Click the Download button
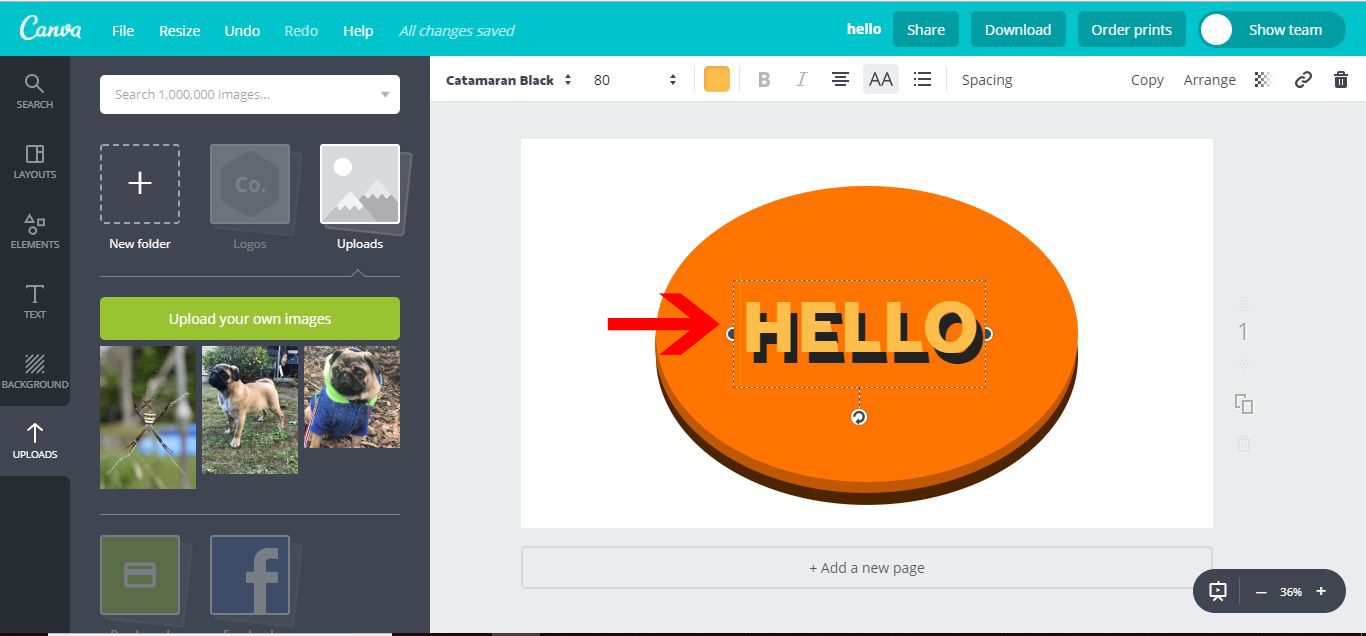The width and height of the screenshot is (1366, 636). (1018, 29)
